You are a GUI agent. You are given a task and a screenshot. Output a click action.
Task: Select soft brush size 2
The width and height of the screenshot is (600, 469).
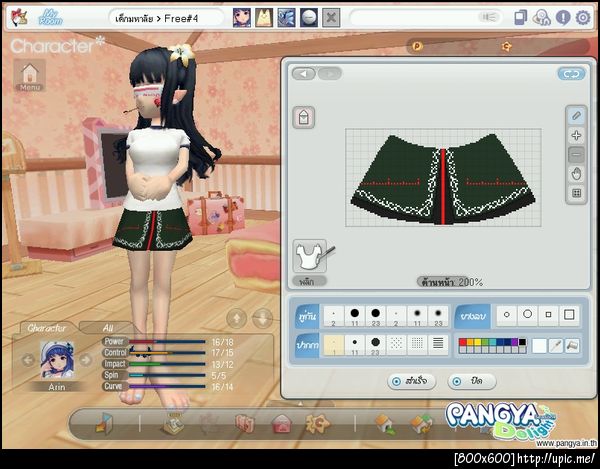396,316
